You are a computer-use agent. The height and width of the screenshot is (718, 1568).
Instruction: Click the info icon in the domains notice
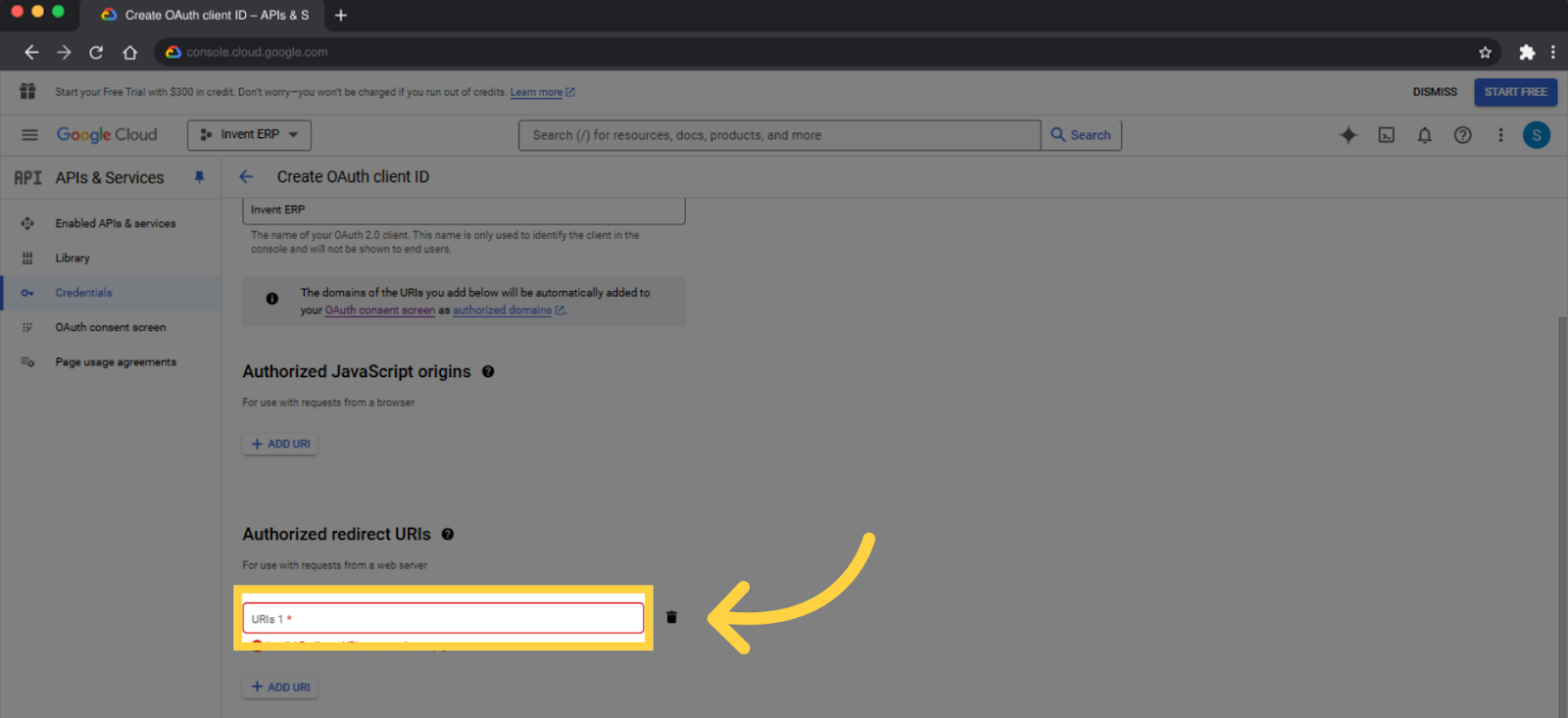[272, 299]
